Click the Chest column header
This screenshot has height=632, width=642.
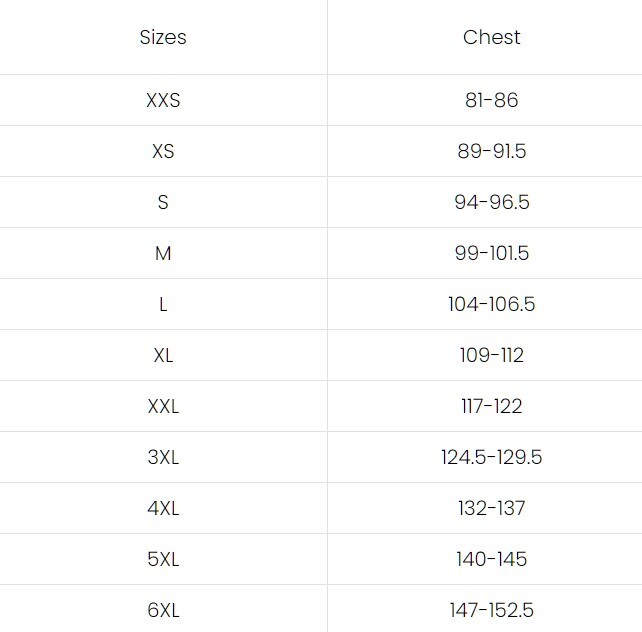pos(491,38)
